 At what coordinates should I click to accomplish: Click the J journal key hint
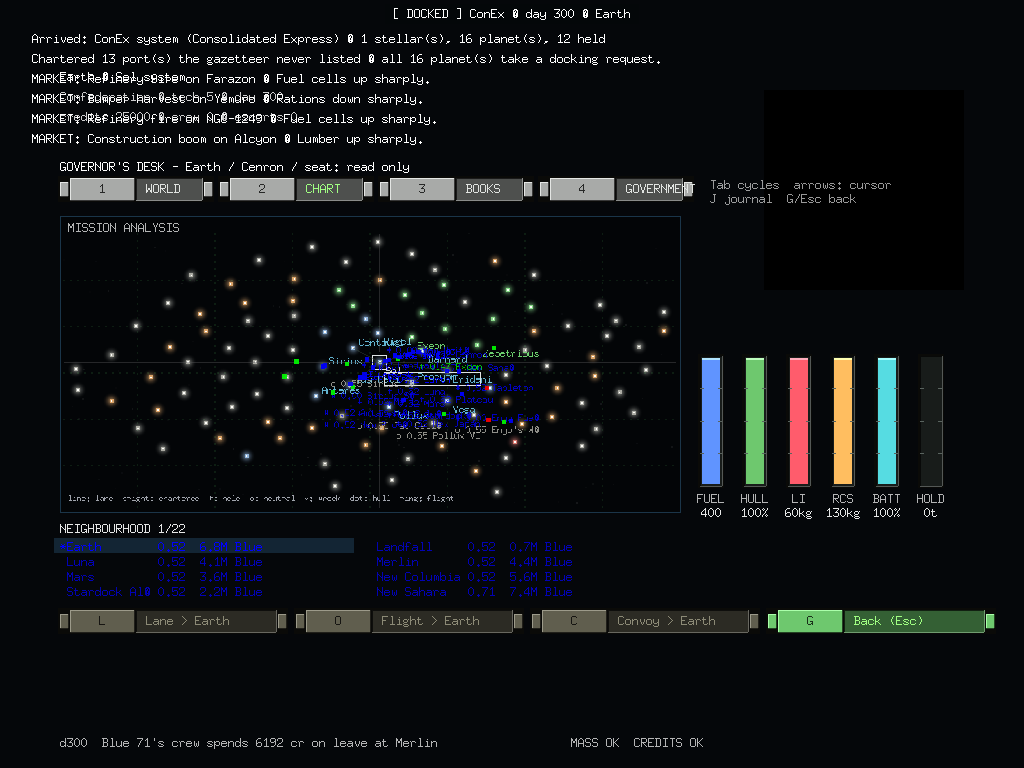(x=741, y=199)
